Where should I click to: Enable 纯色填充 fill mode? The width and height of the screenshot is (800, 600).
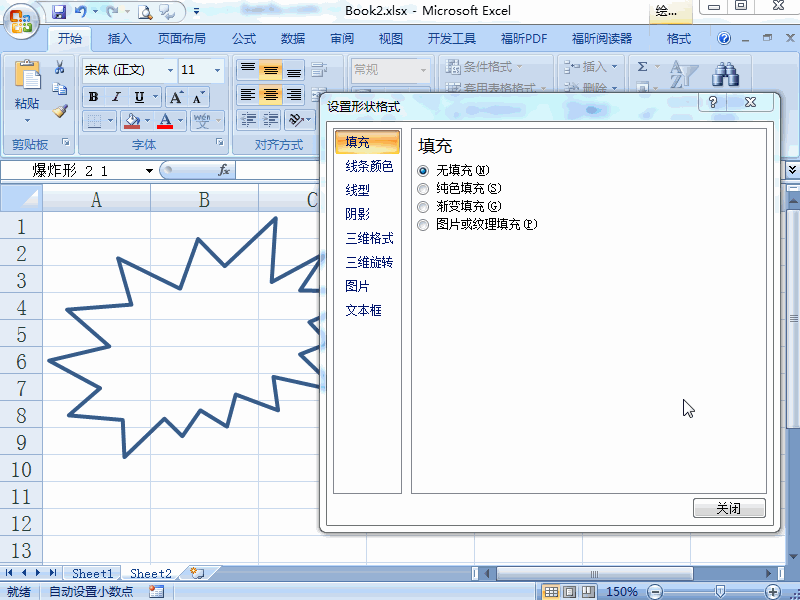click(422, 188)
